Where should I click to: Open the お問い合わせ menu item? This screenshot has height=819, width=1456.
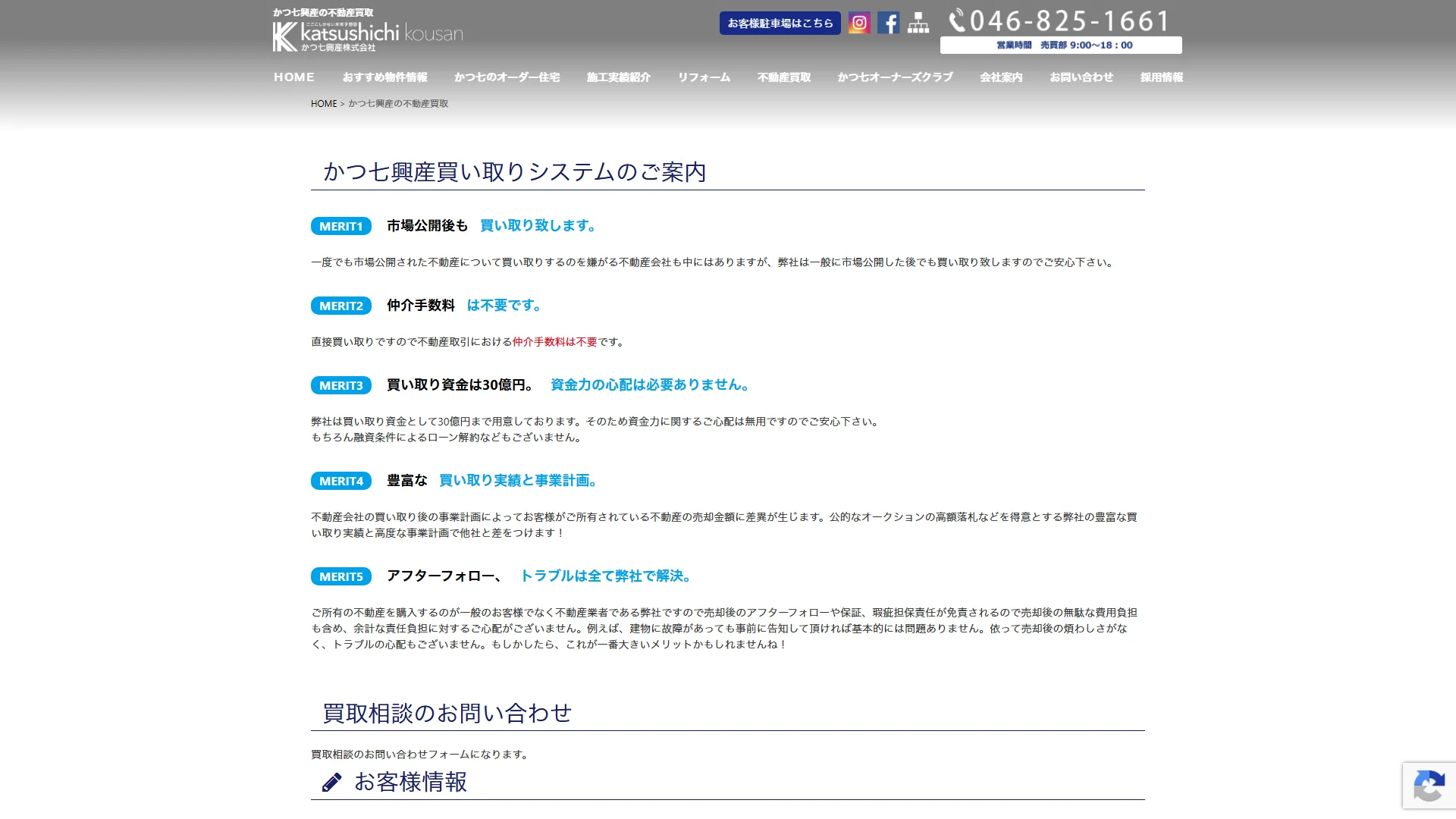tap(1081, 77)
